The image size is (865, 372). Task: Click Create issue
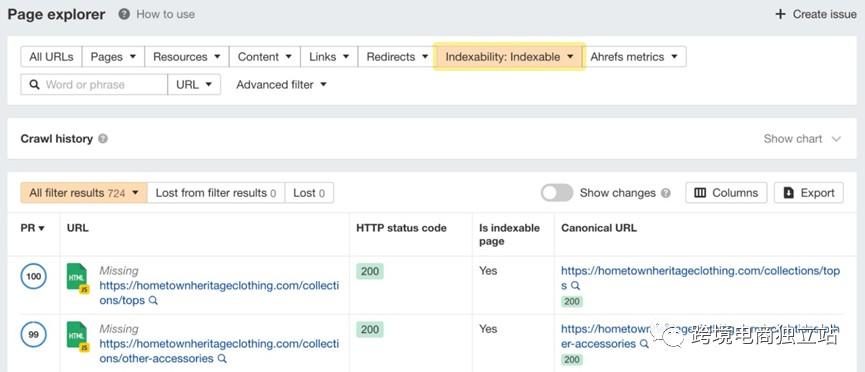point(816,14)
